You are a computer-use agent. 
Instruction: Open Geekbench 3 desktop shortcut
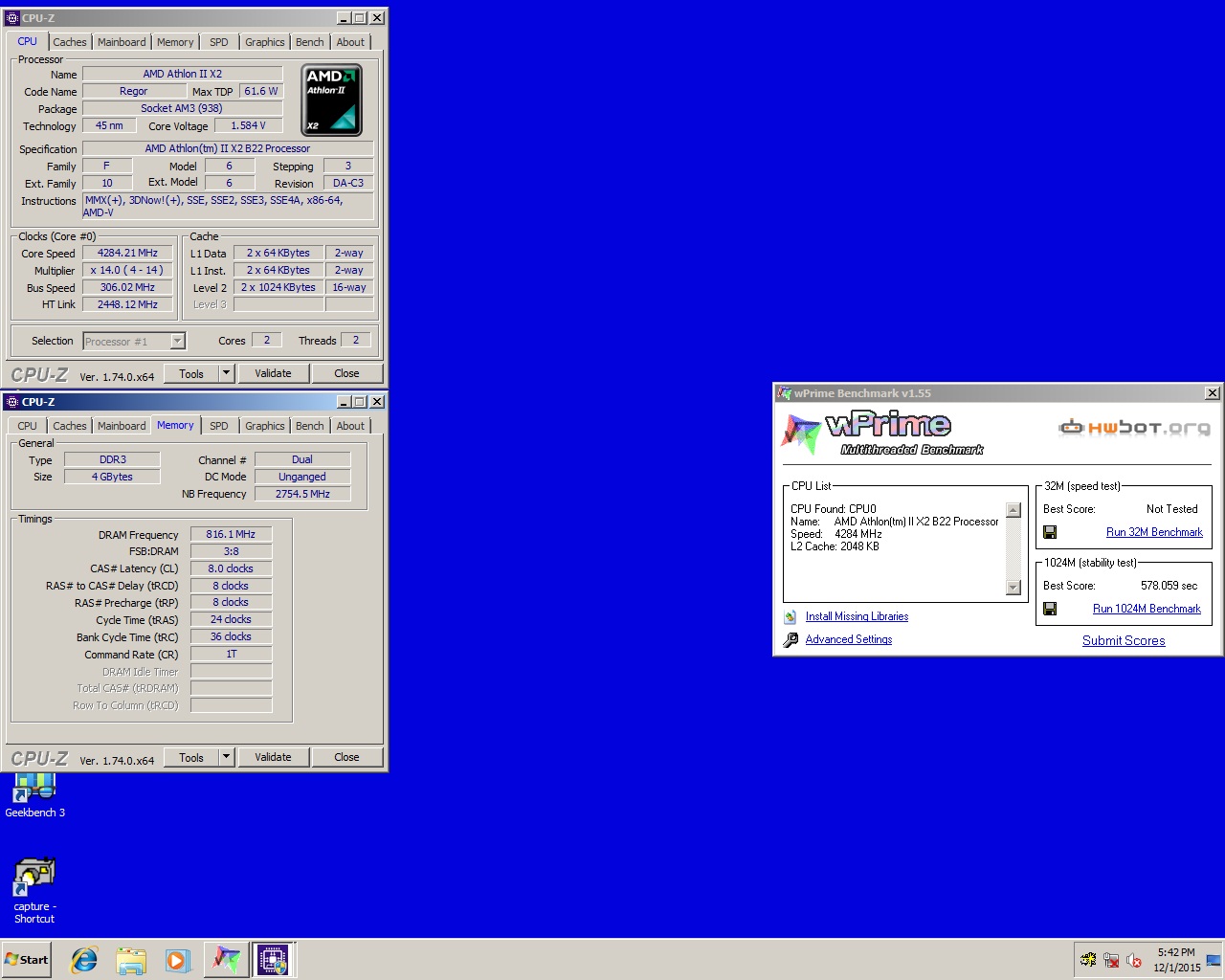[34, 794]
